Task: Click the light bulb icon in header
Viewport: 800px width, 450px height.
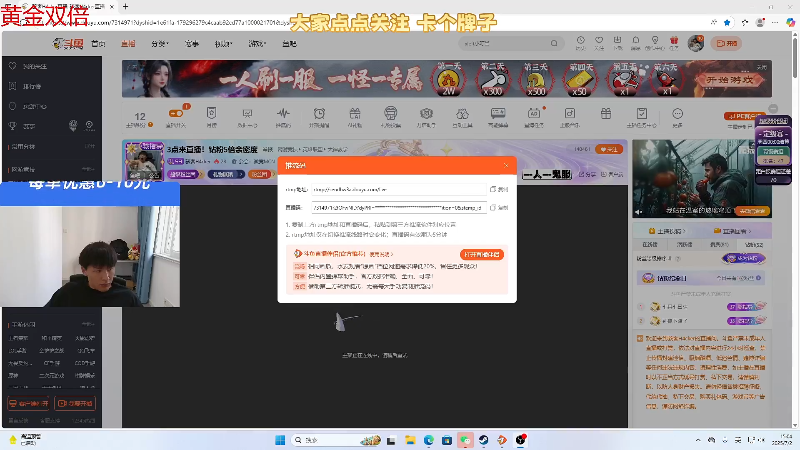Action: 655,42
